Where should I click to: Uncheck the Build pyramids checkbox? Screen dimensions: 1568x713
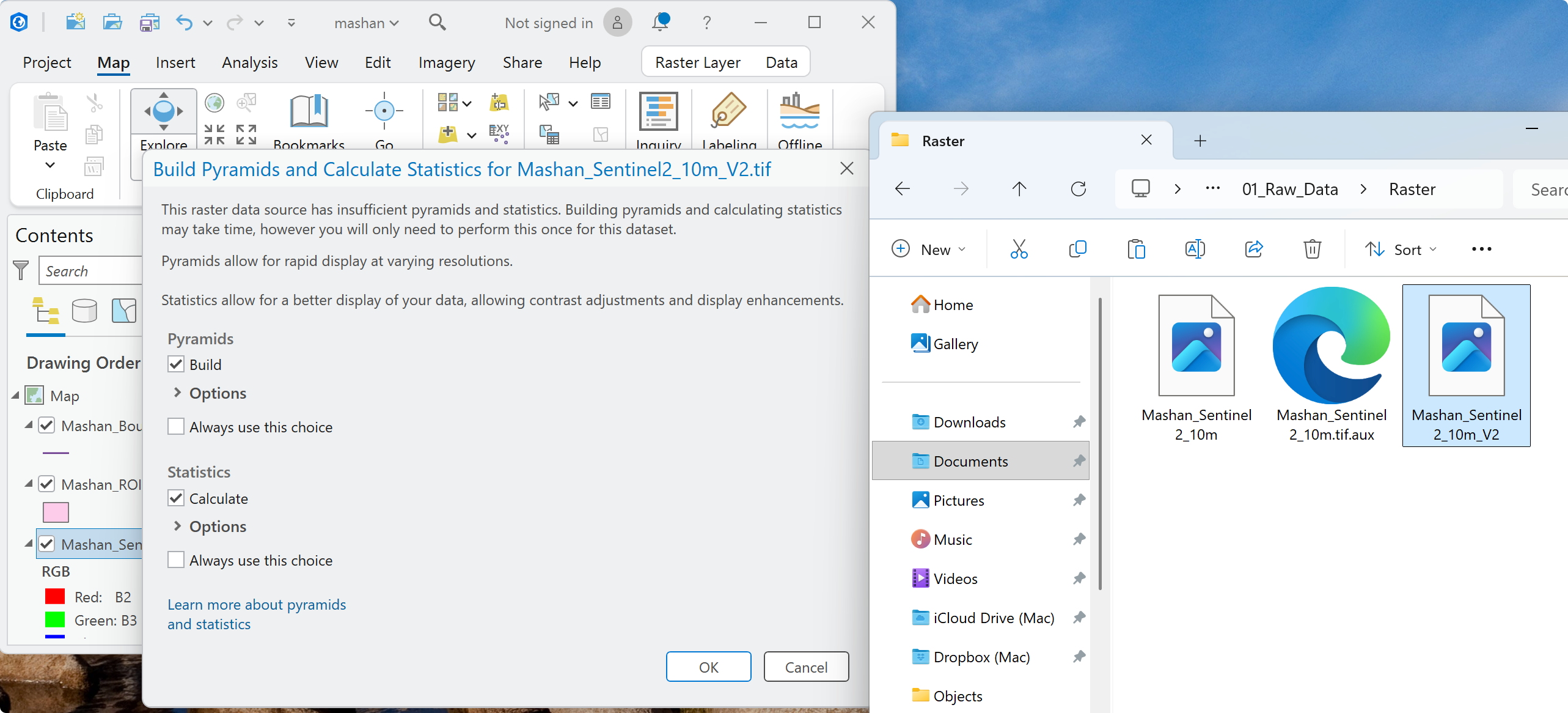click(x=176, y=364)
